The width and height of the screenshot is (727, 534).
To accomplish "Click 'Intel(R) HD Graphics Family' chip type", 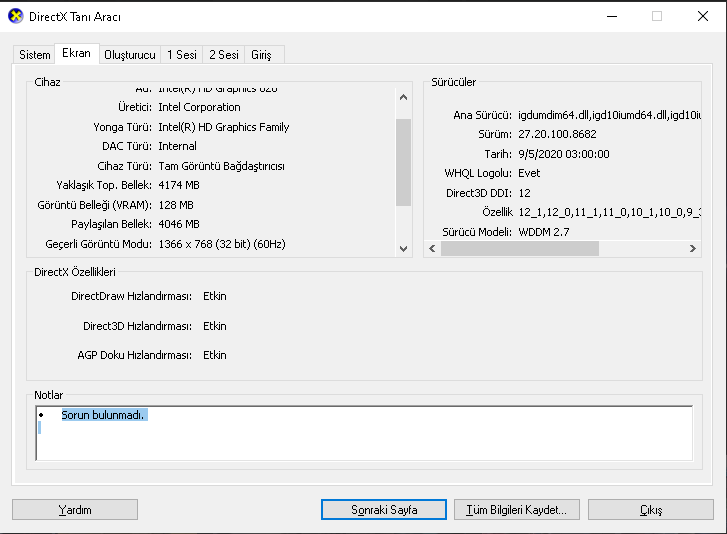I will tap(223, 127).
